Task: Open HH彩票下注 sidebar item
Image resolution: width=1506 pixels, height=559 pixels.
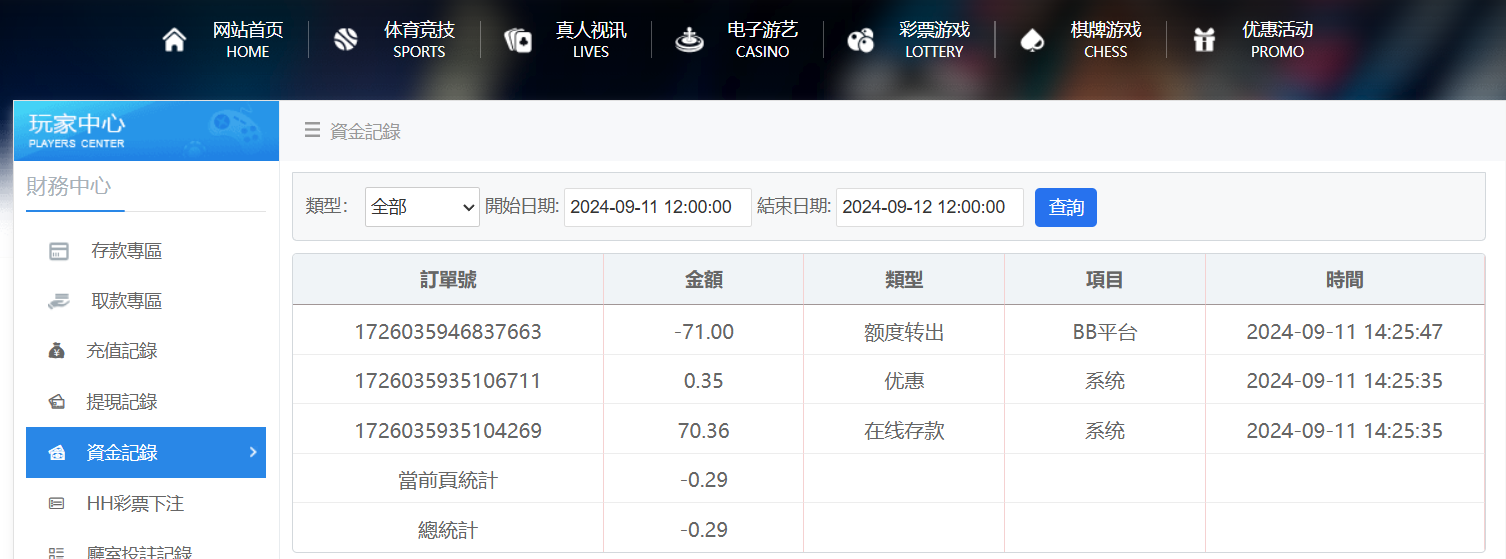Action: pyautogui.click(x=135, y=504)
